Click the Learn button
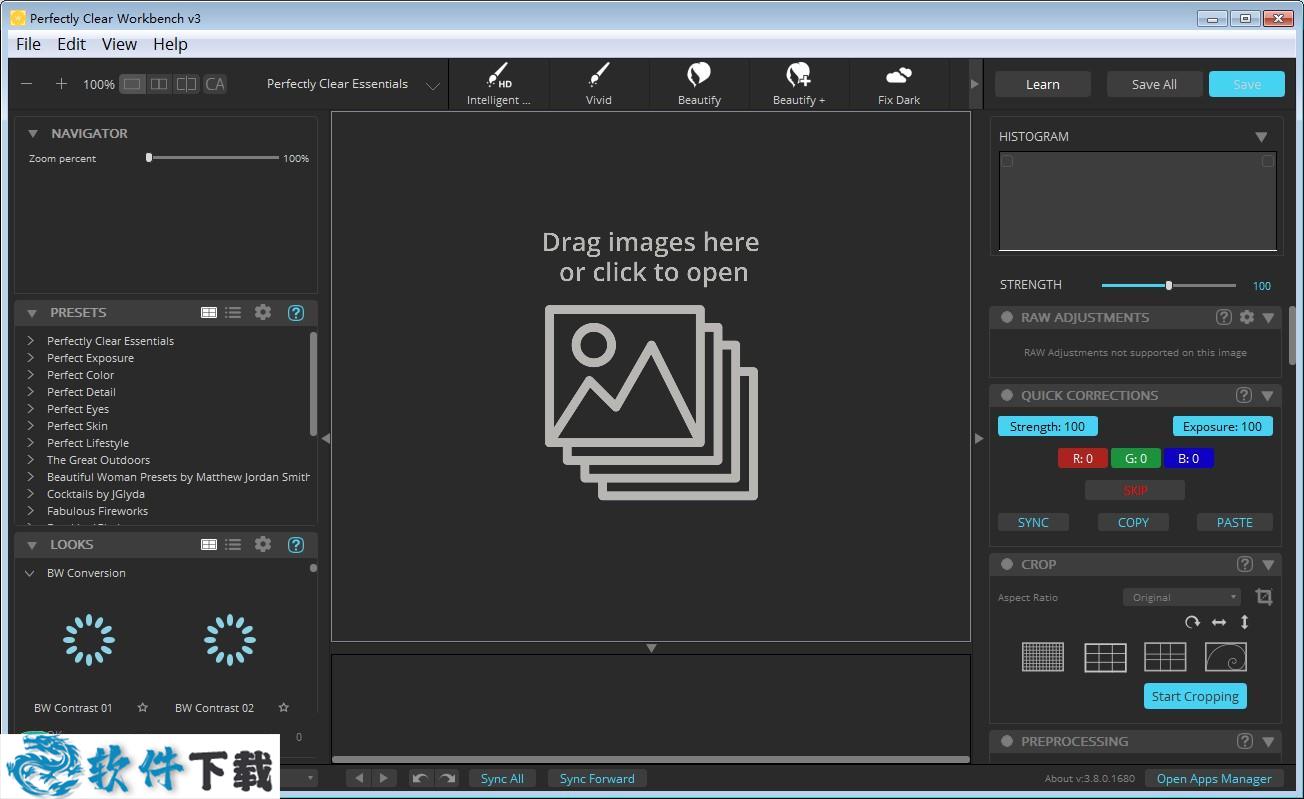The height and width of the screenshot is (799, 1304). pyautogui.click(x=1042, y=84)
